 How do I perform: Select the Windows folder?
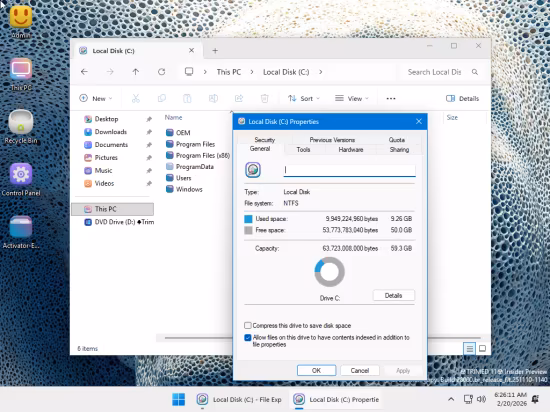(x=185, y=189)
